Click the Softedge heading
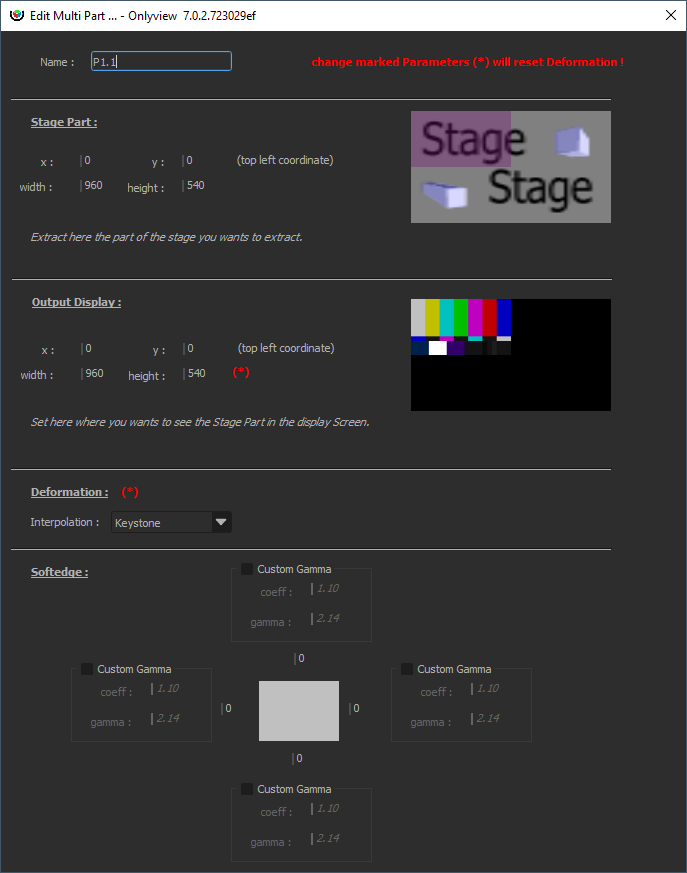The height and width of the screenshot is (873, 687). pos(60,572)
